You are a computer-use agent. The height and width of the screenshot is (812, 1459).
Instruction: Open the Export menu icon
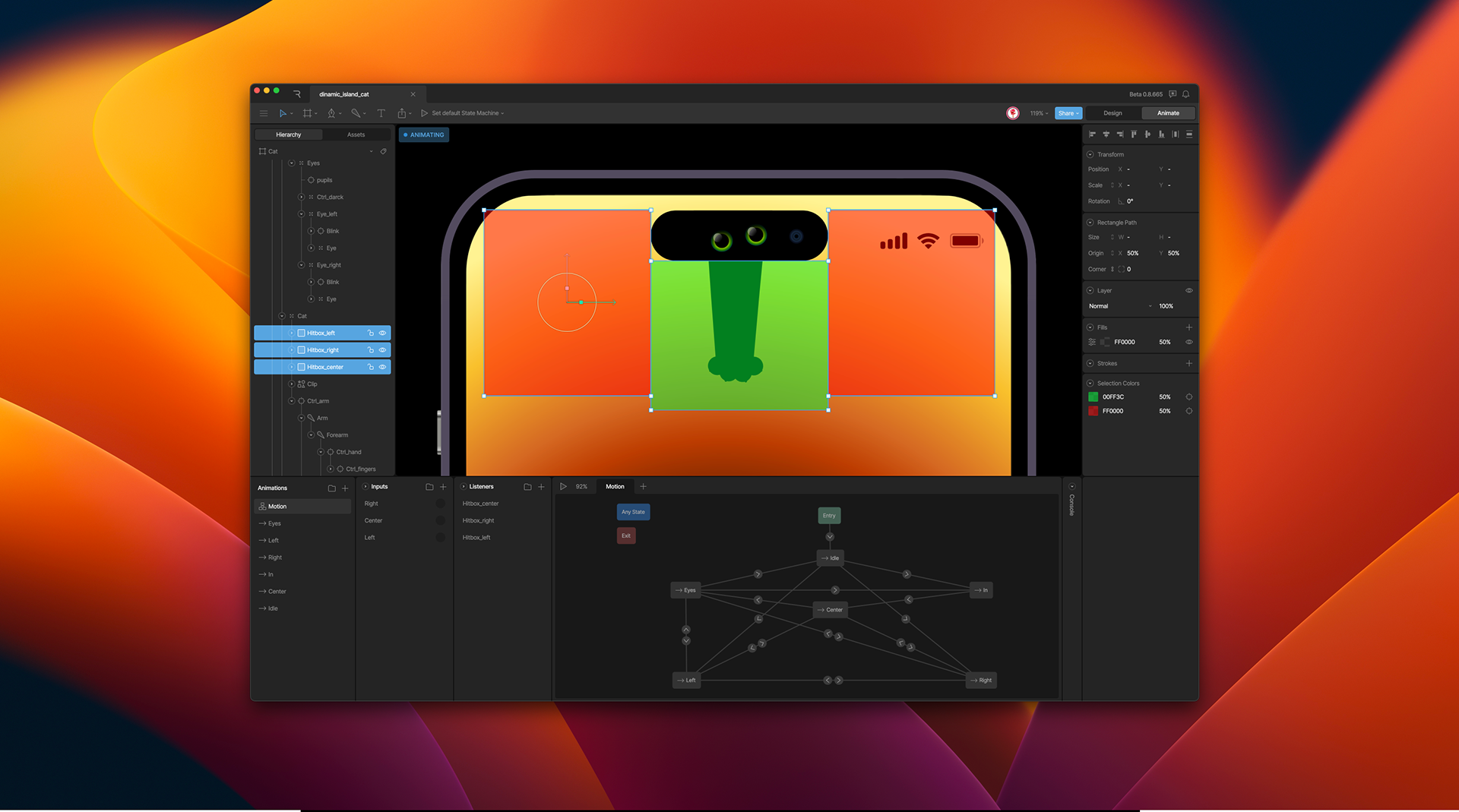(x=402, y=113)
